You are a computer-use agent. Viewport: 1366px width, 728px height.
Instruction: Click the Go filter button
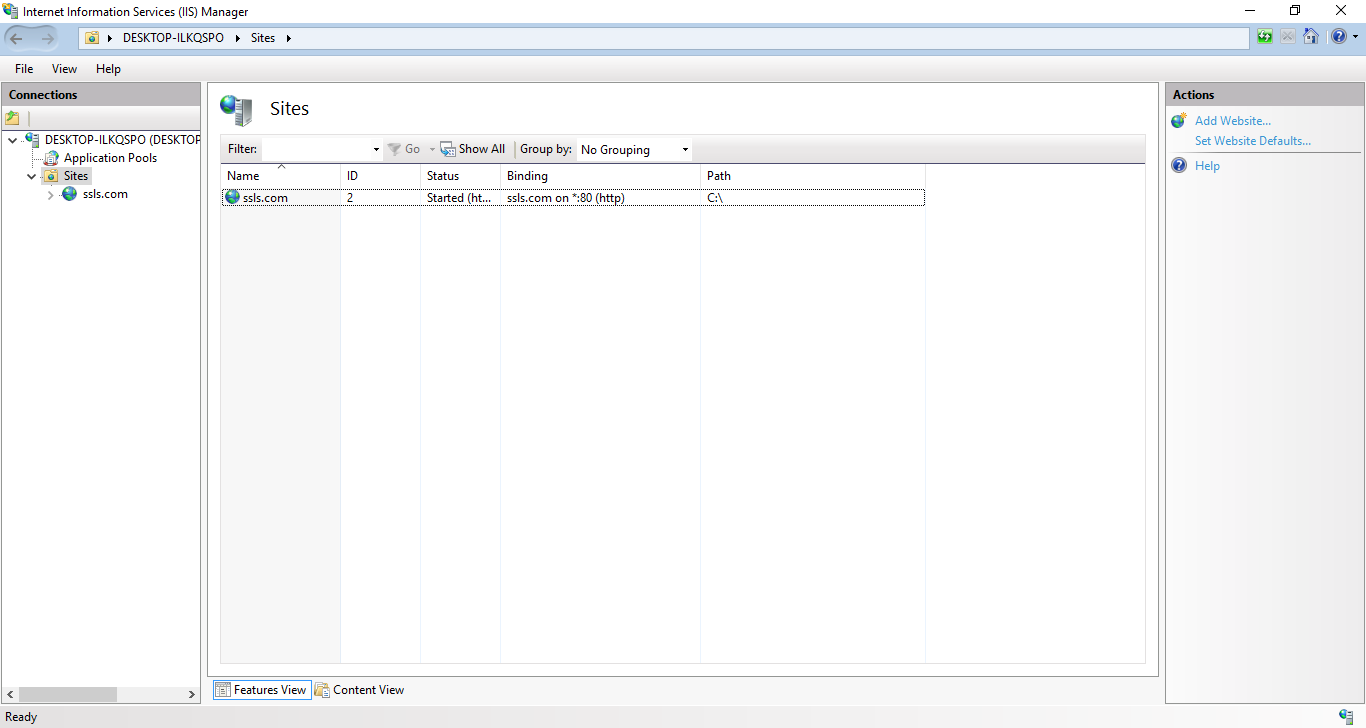[x=404, y=149]
